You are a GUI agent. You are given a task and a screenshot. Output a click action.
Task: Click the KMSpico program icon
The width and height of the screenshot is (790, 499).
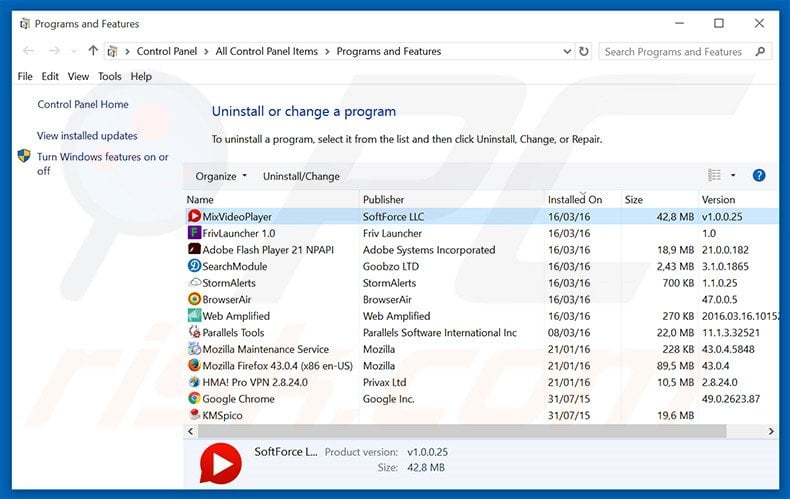tap(194, 415)
